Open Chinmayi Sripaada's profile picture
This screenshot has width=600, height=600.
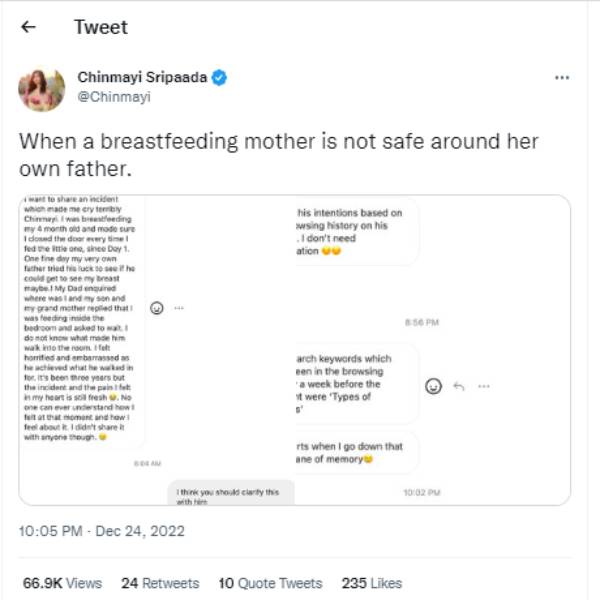[41, 89]
